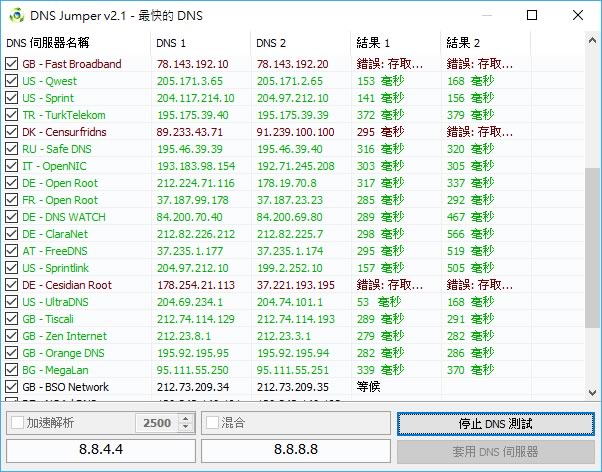Enable the 加速解析 checkbox
This screenshot has width=602, height=472.
(17, 423)
